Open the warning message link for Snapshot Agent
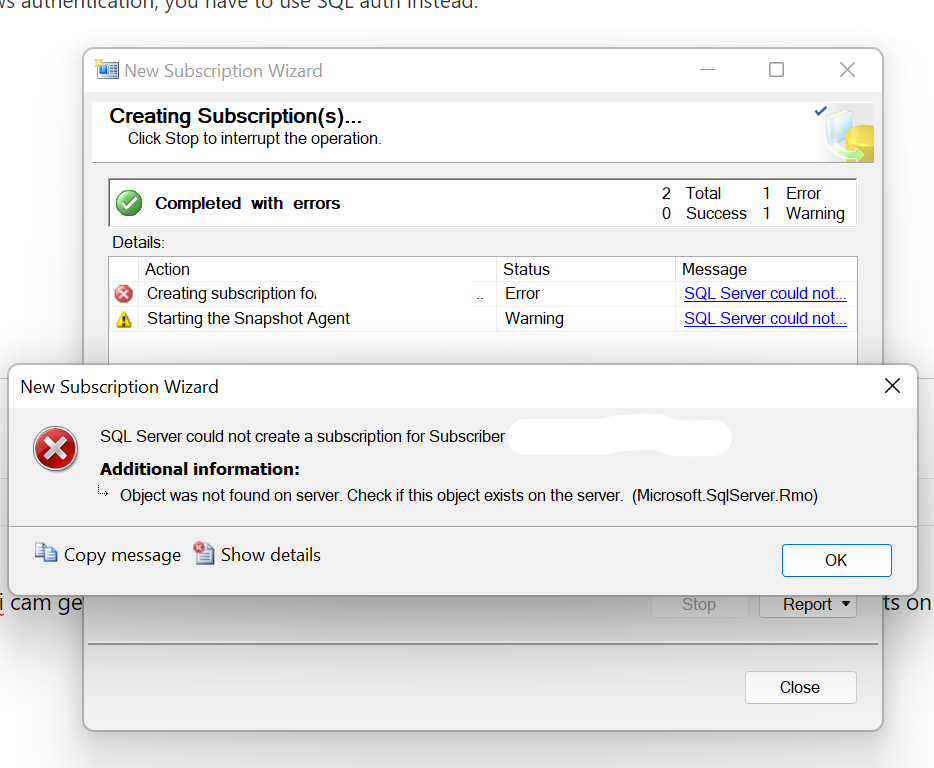Viewport: 934px width, 768px height. [765, 318]
